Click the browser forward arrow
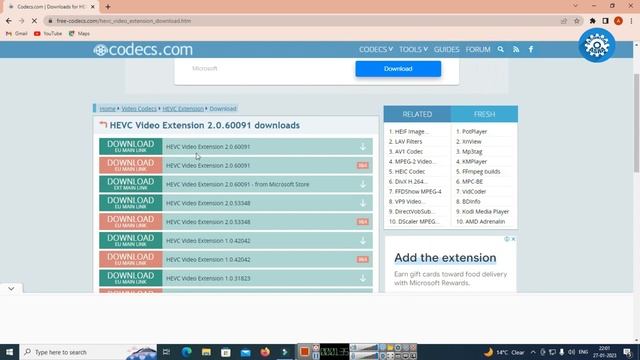The width and height of the screenshot is (640, 360). (x=22, y=21)
